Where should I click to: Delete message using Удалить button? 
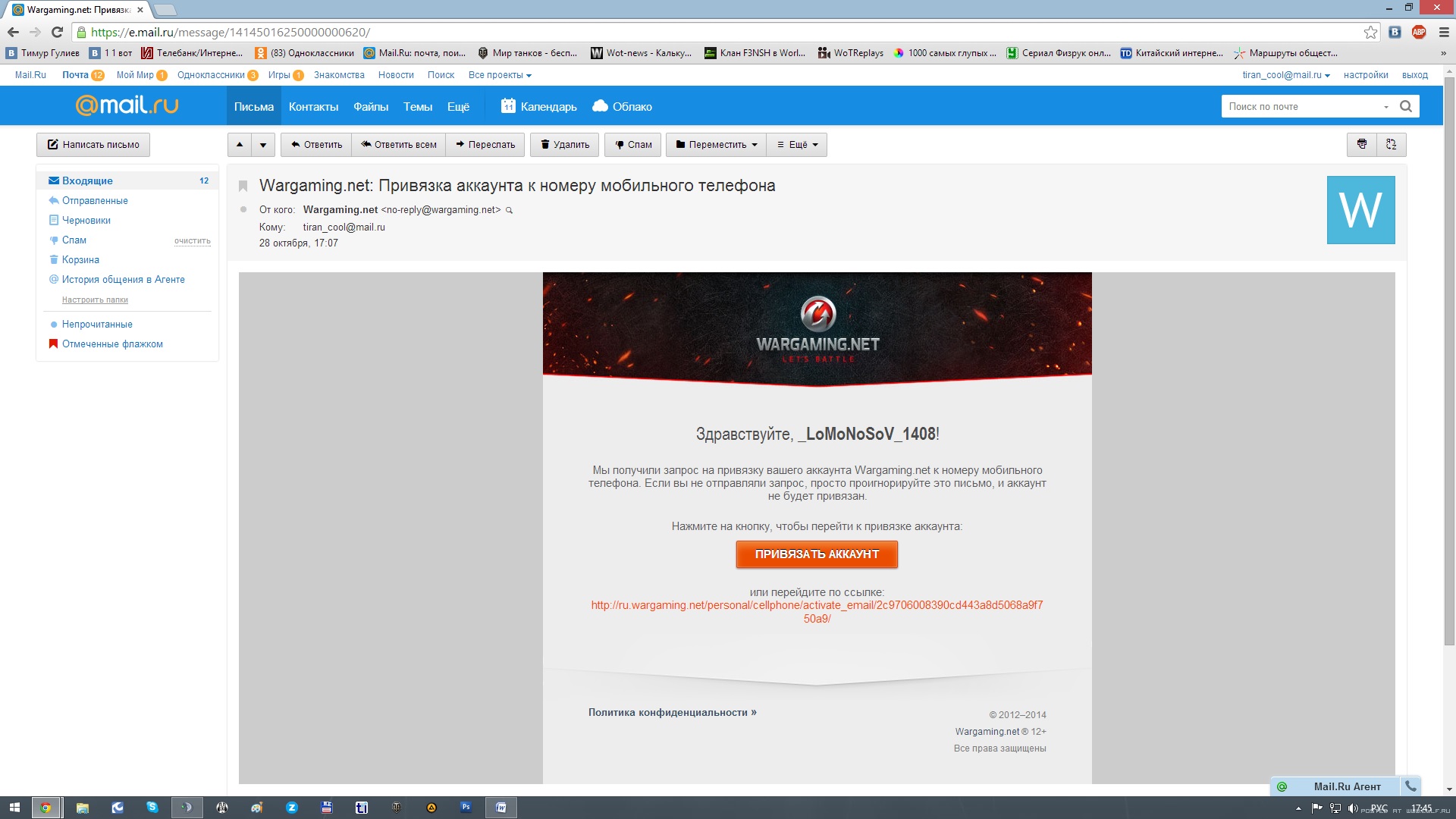pos(565,145)
